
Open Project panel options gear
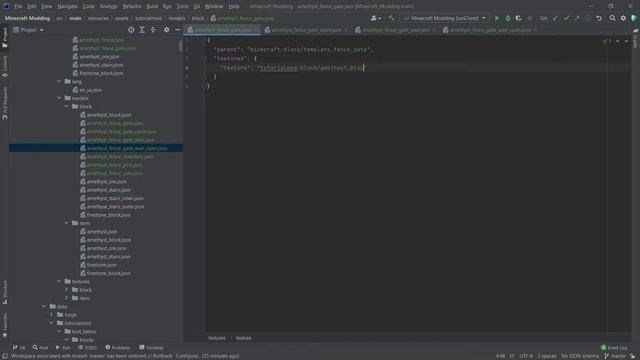tap(167, 30)
